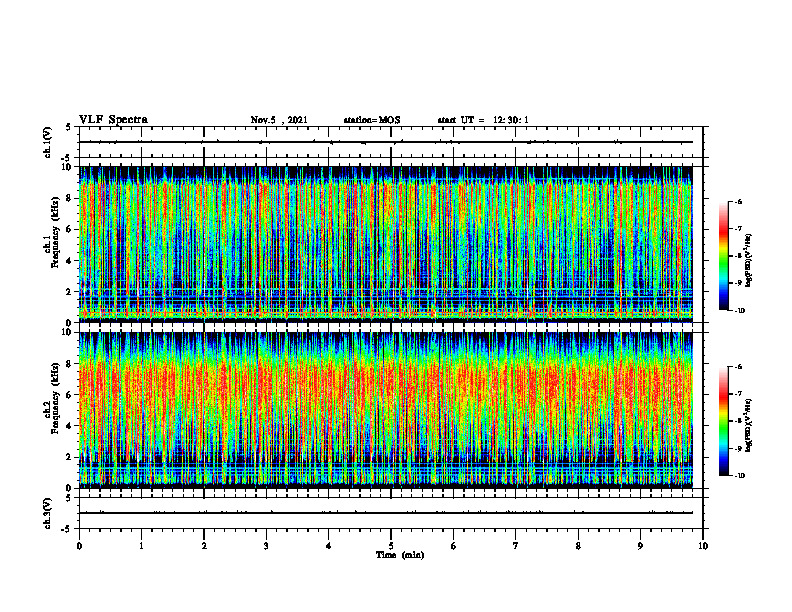
Task: Click the "-6" label on ch.1 colorbar
Action: (x=738, y=201)
